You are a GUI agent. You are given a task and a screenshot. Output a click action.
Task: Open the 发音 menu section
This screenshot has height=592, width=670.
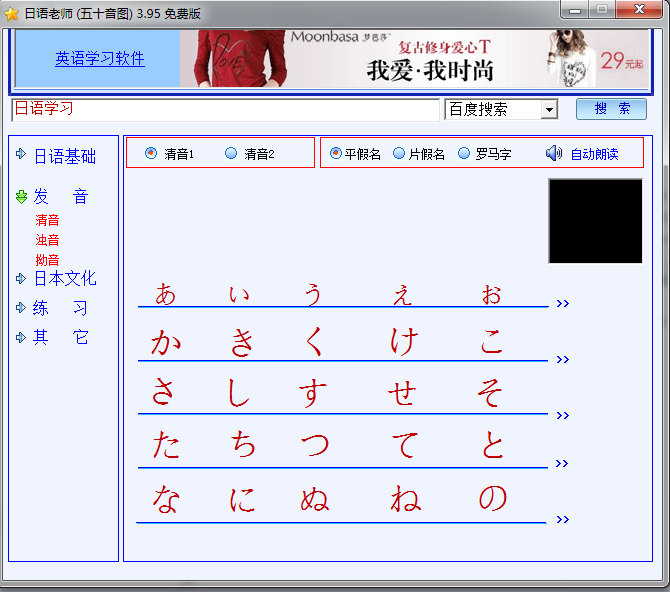(x=61, y=197)
